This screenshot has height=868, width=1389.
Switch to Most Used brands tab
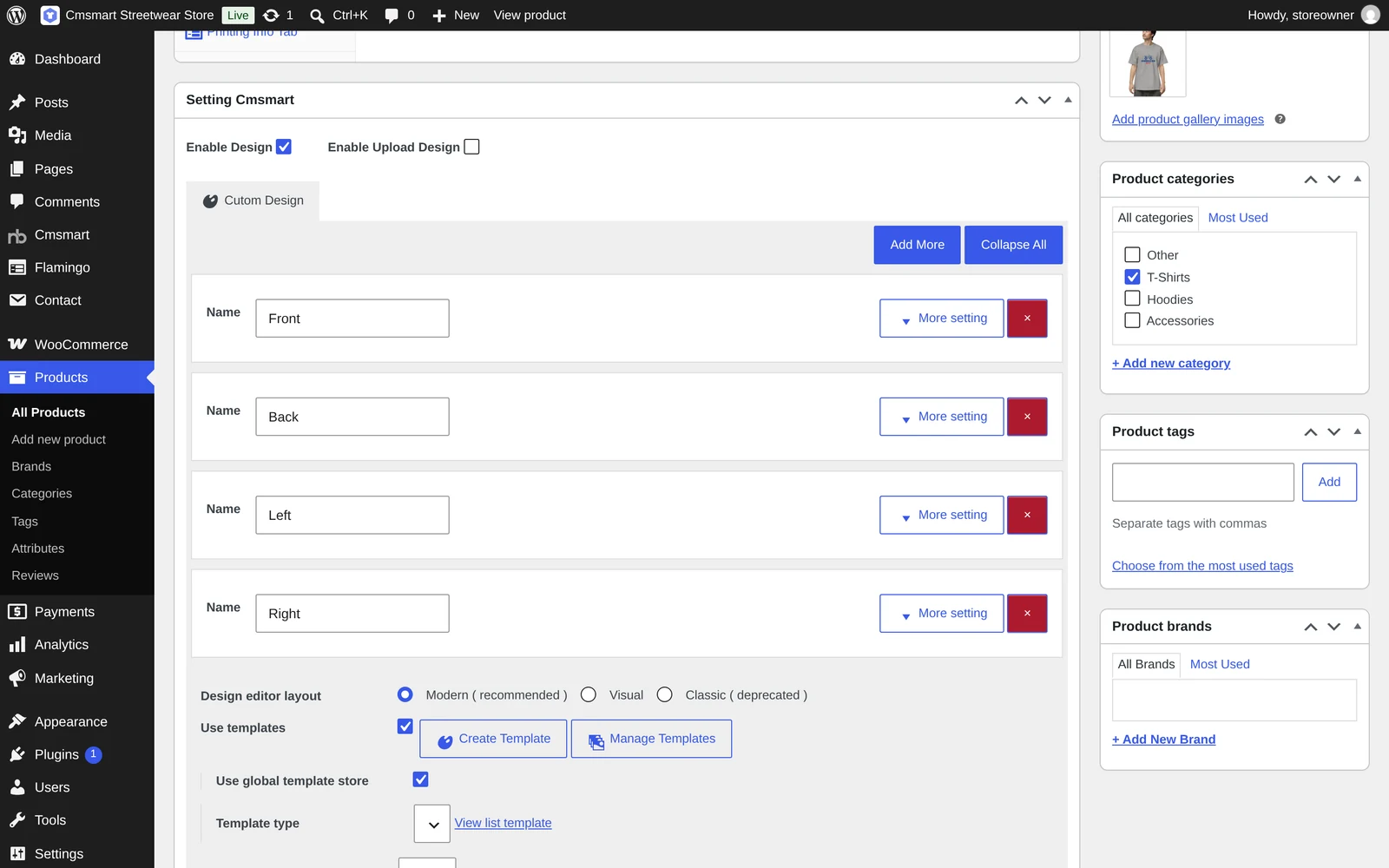(1220, 664)
